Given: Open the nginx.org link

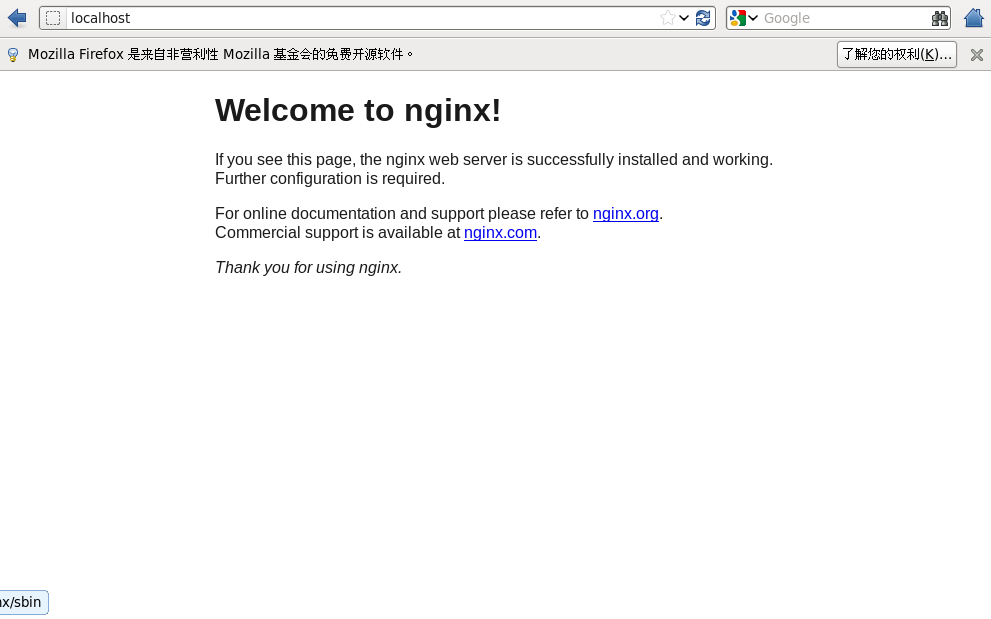Looking at the screenshot, I should tap(626, 214).
